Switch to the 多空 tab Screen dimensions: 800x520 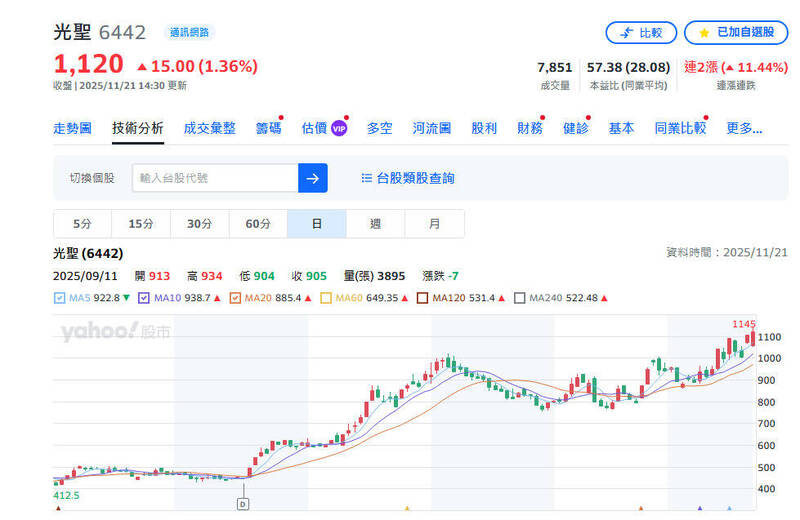tap(380, 128)
